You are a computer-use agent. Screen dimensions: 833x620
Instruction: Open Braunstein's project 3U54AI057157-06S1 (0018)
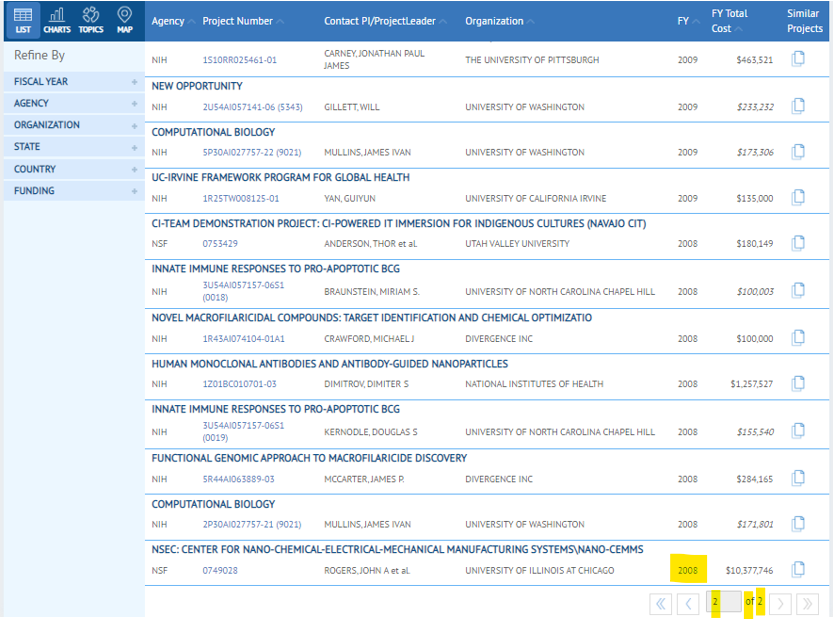(243, 291)
